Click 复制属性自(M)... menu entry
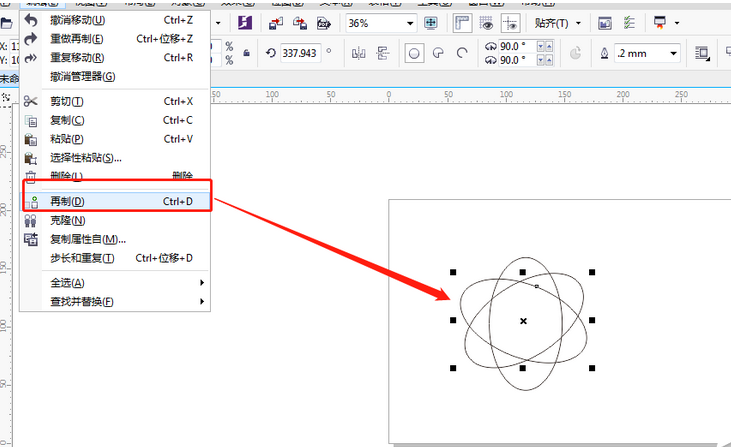Image resolution: width=731 pixels, height=447 pixels. 88,239
